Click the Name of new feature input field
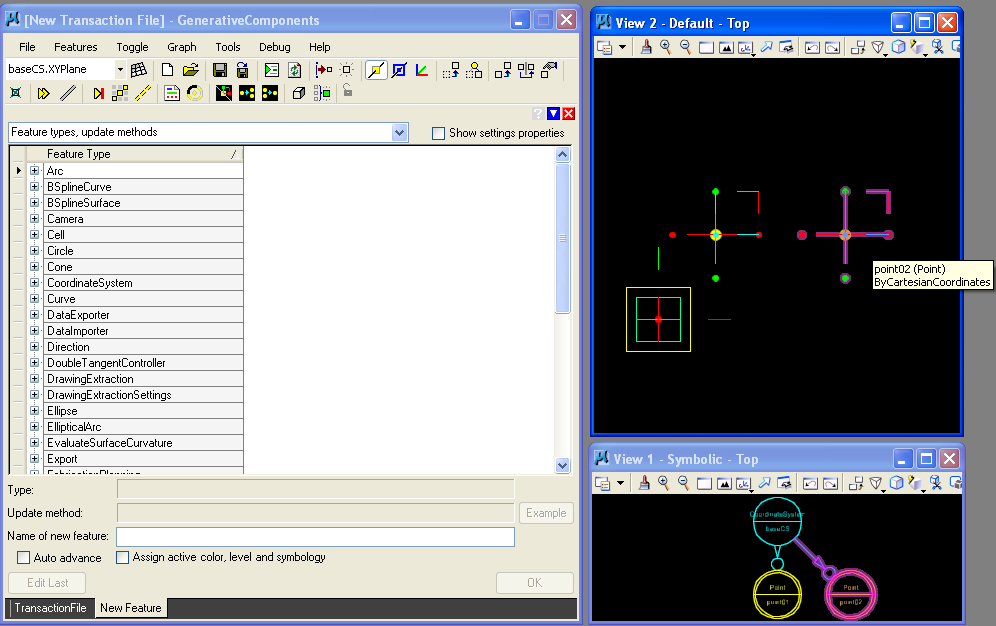 click(x=315, y=536)
